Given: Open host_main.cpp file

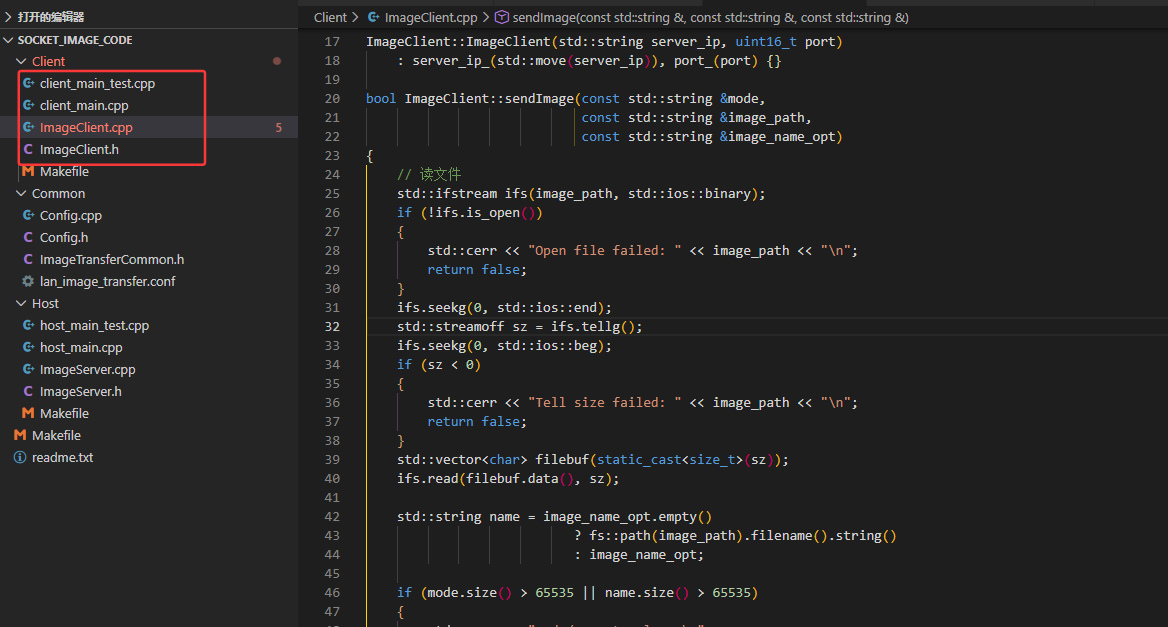Looking at the screenshot, I should (81, 347).
